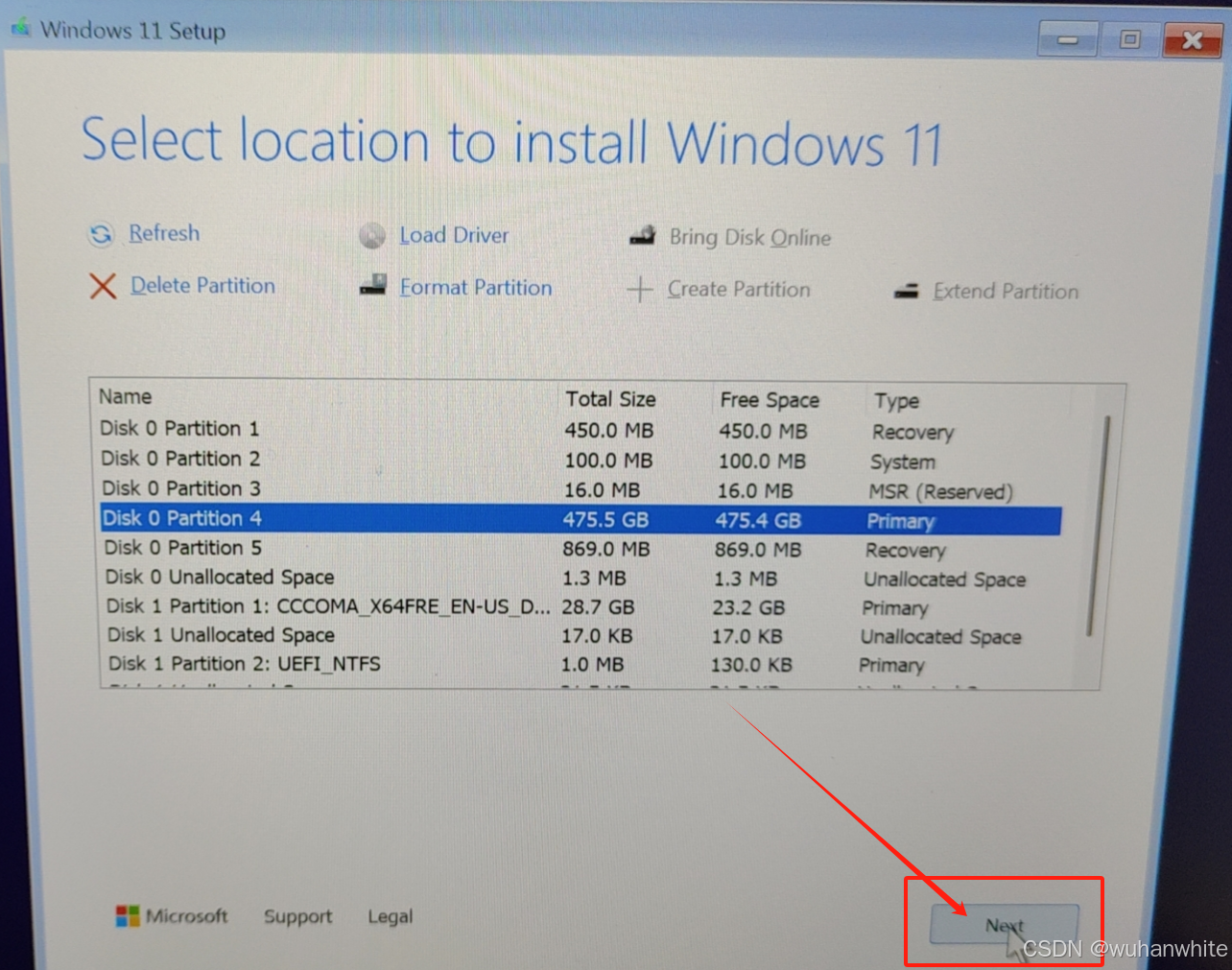Image resolution: width=1232 pixels, height=970 pixels.
Task: Select Disk 0 Partition 1 Recovery
Action: 179,429
